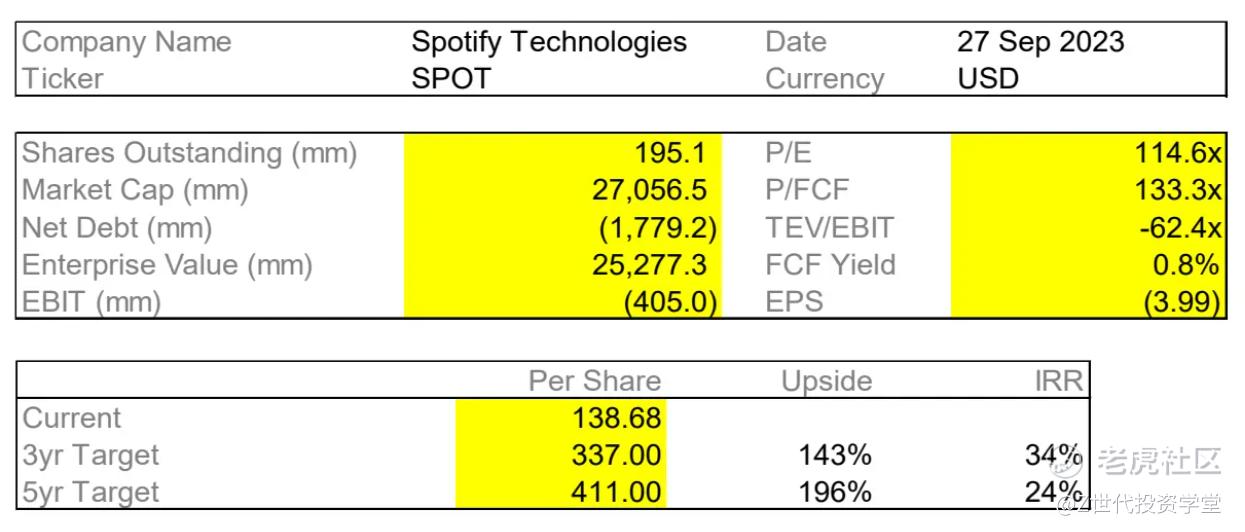Click the EBIT value (405.0)
Screen dimensions: 1245x532
pos(669,302)
